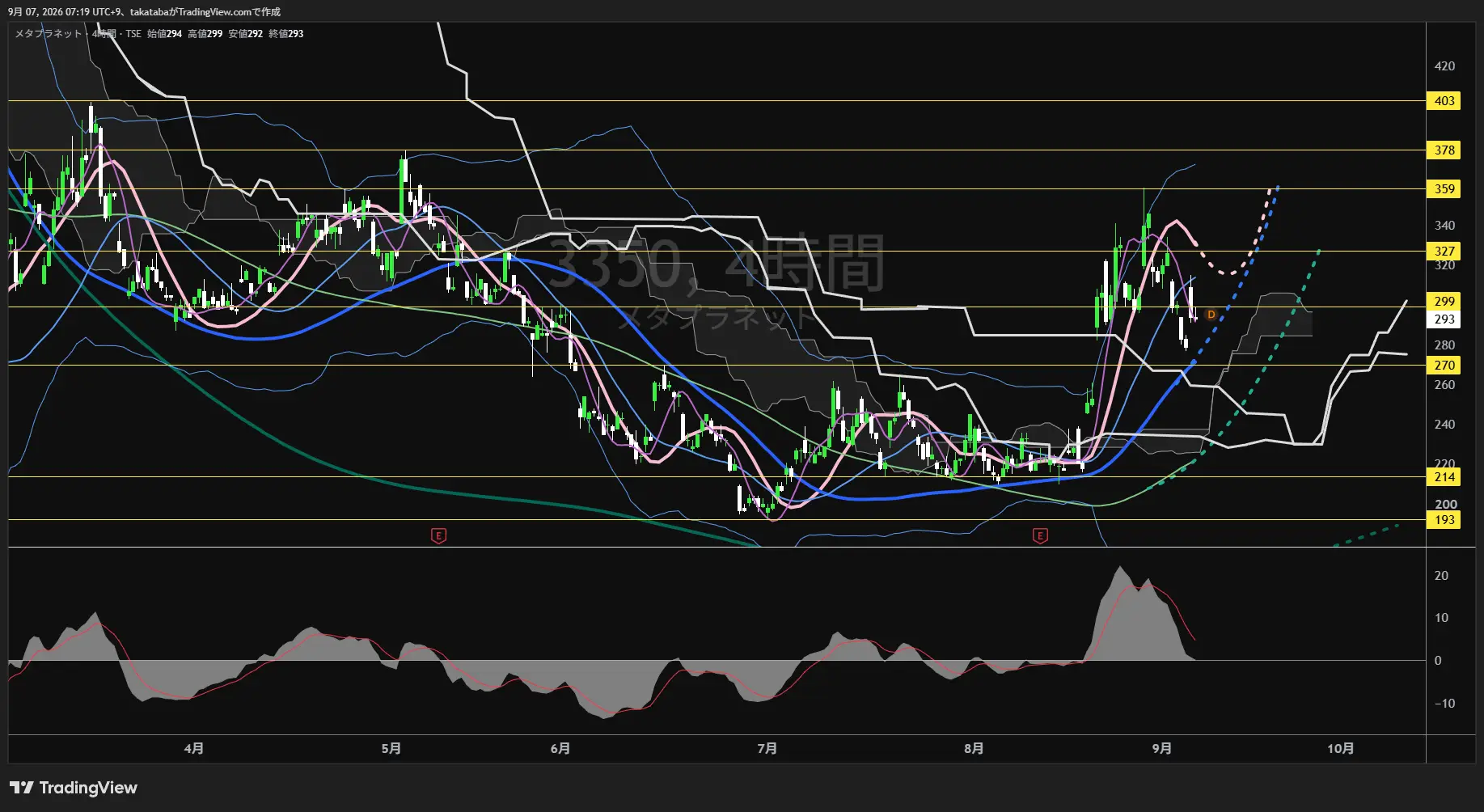Screen dimensions: 1484x812
Task: Open the TradingView logo link
Action: [x=74, y=788]
